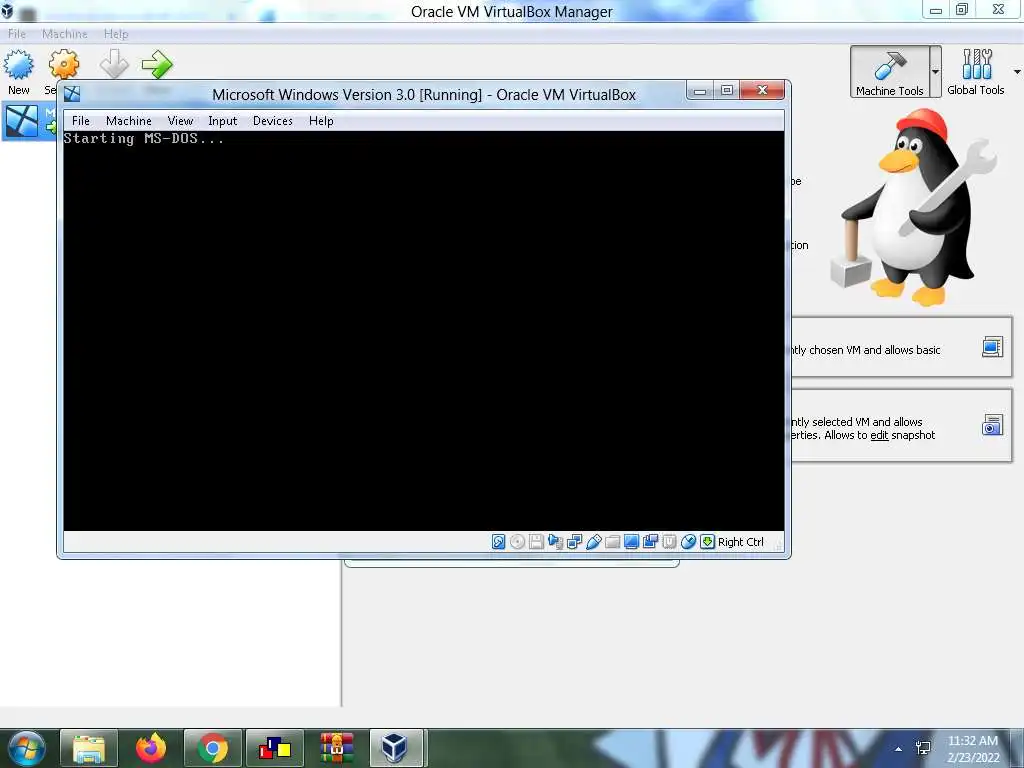Click the Settings gear toolbar icon in Manager
The image size is (1024, 768).
pos(63,65)
